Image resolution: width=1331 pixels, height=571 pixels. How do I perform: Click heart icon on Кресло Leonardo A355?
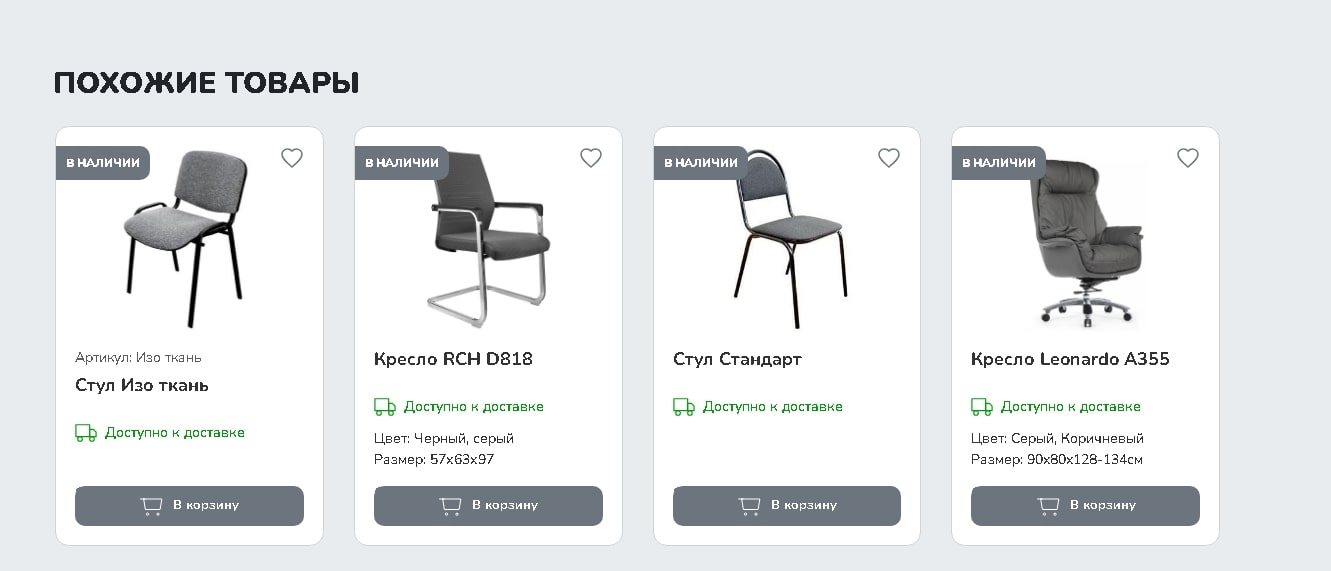(1188, 158)
